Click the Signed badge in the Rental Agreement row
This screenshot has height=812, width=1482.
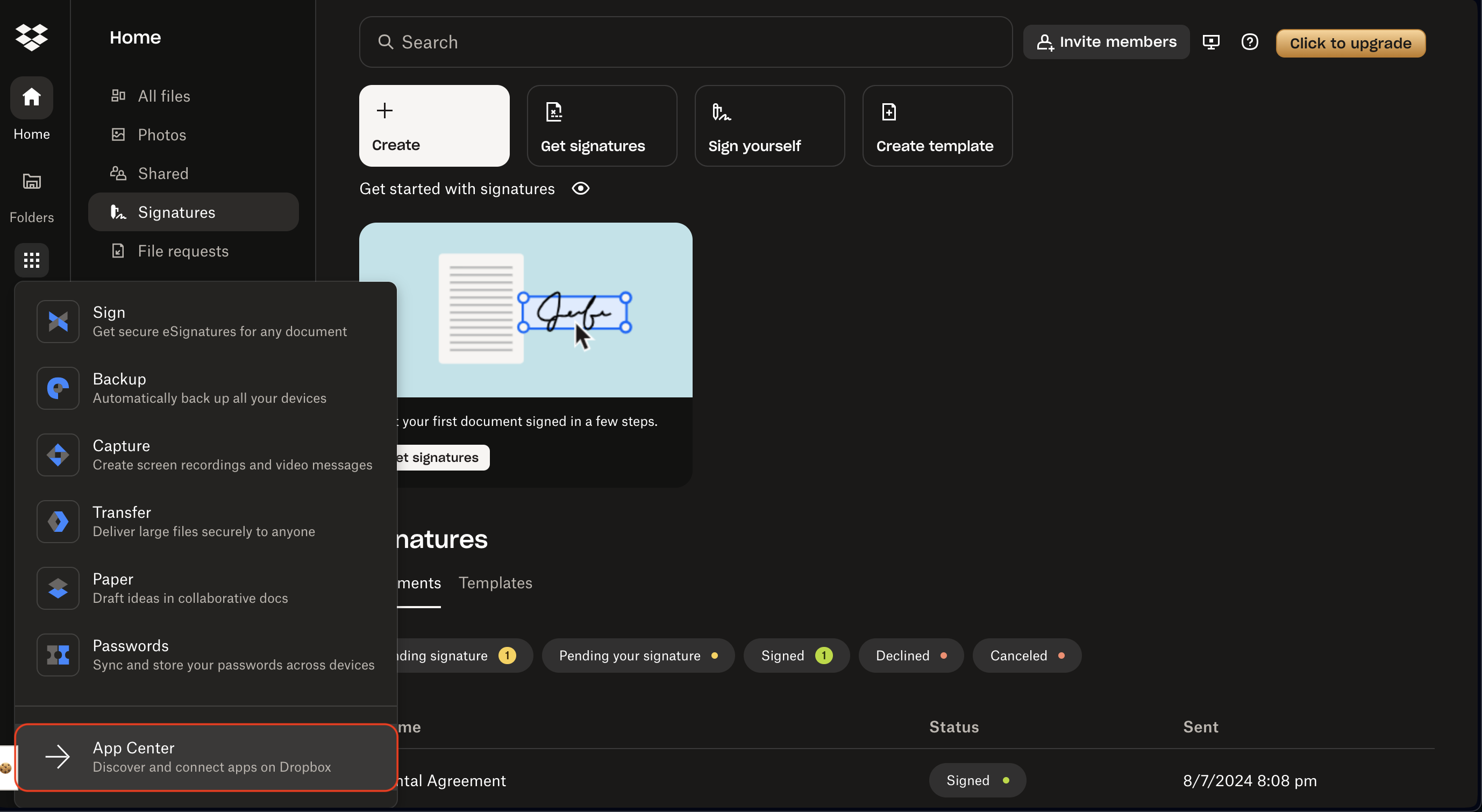[x=978, y=780]
